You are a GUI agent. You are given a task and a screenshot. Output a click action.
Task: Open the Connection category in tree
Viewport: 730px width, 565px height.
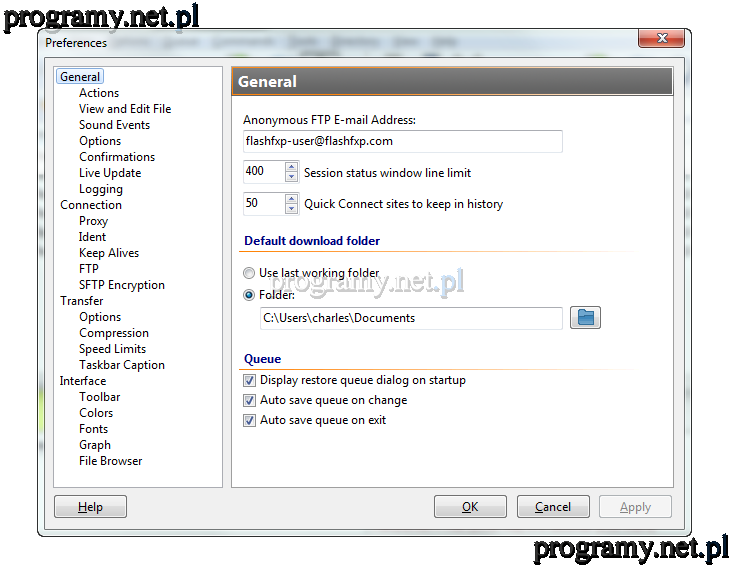(90, 205)
